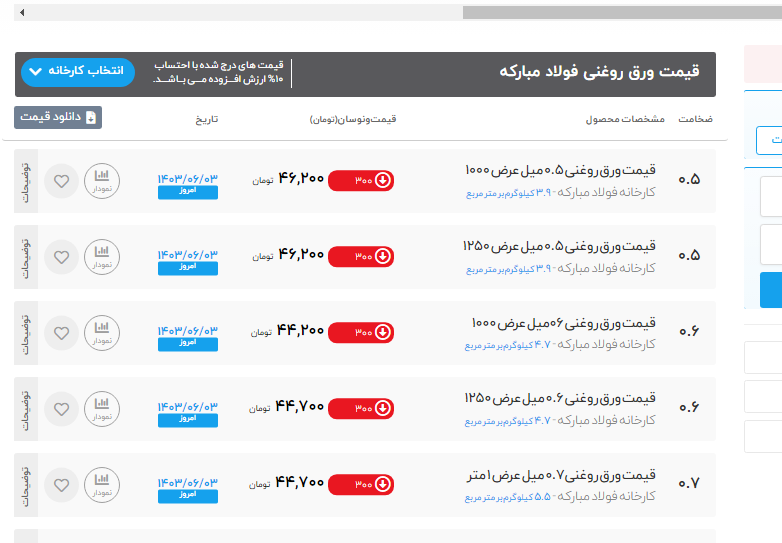Click the horizontal scrollbar left arrow

22,13
